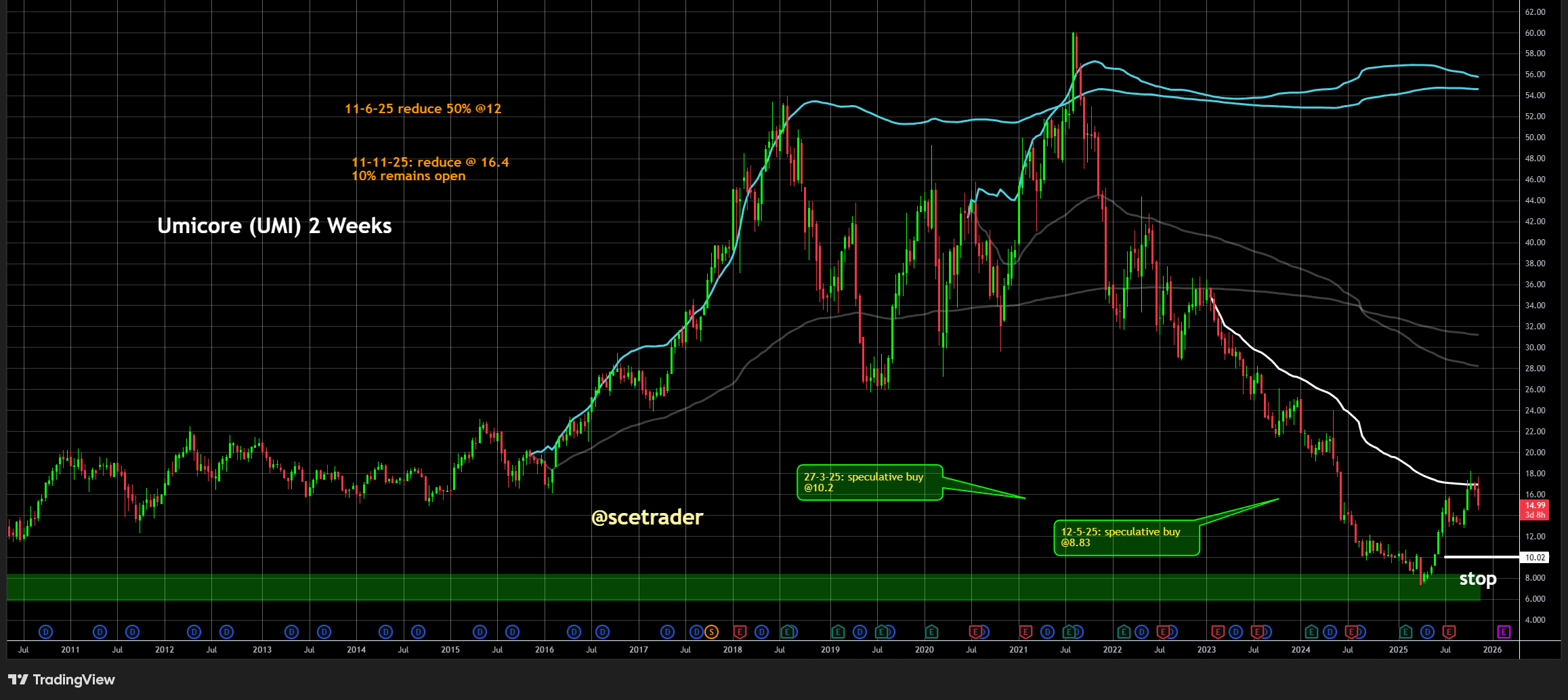Image resolution: width=1568 pixels, height=700 pixels.
Task: Click the 10.02 stop price label
Action: coord(1535,558)
